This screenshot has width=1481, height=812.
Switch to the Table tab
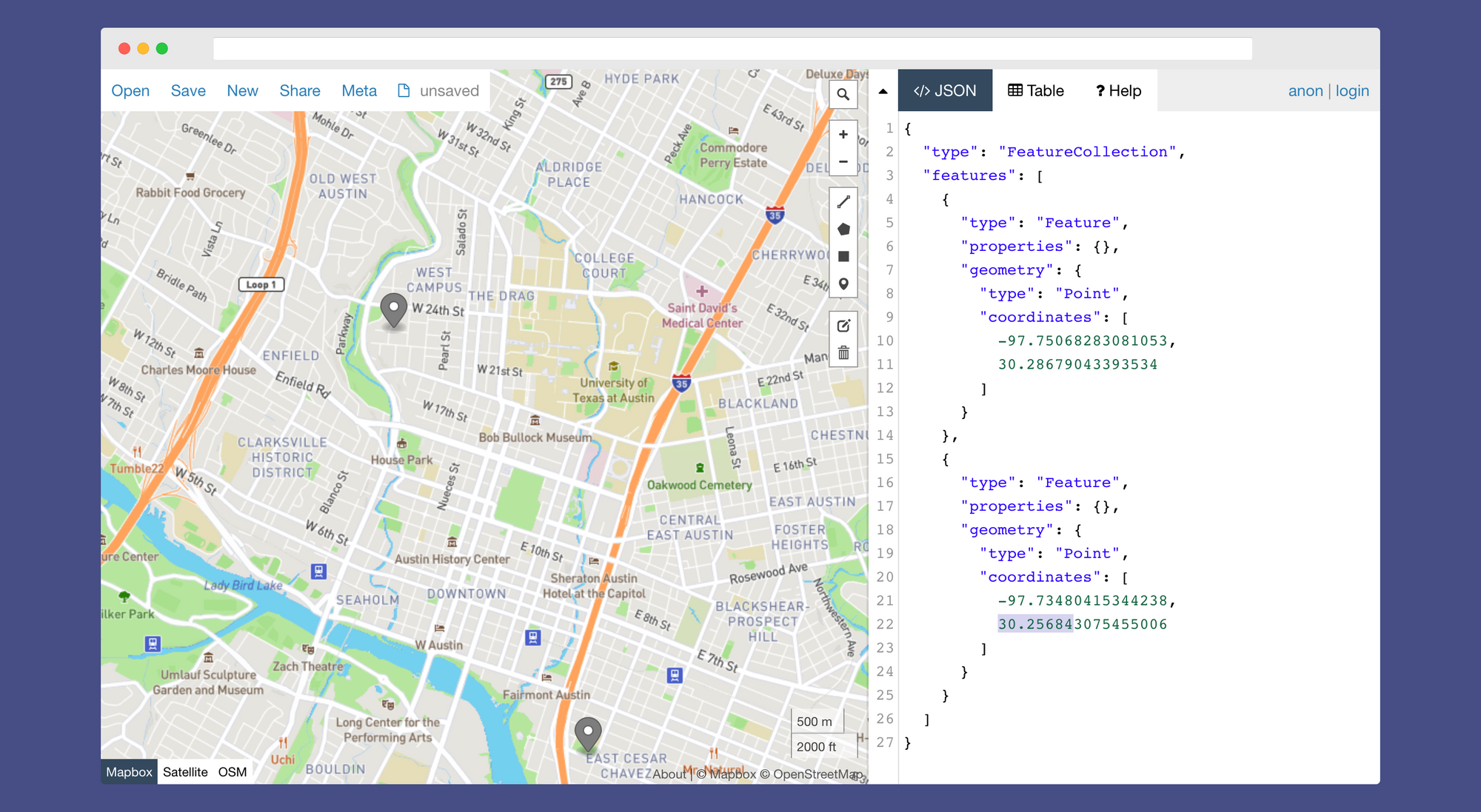(1035, 91)
